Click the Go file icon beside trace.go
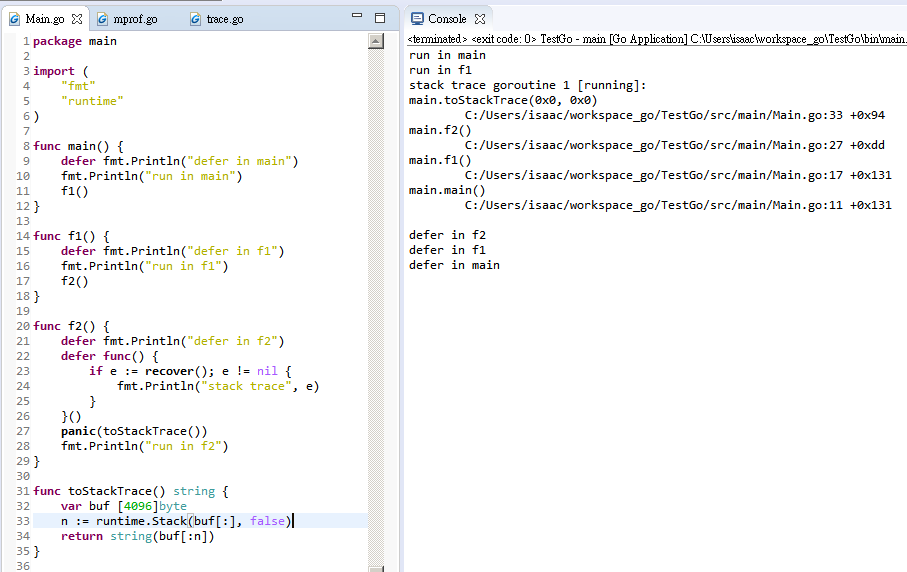The image size is (907, 572). coord(195,19)
